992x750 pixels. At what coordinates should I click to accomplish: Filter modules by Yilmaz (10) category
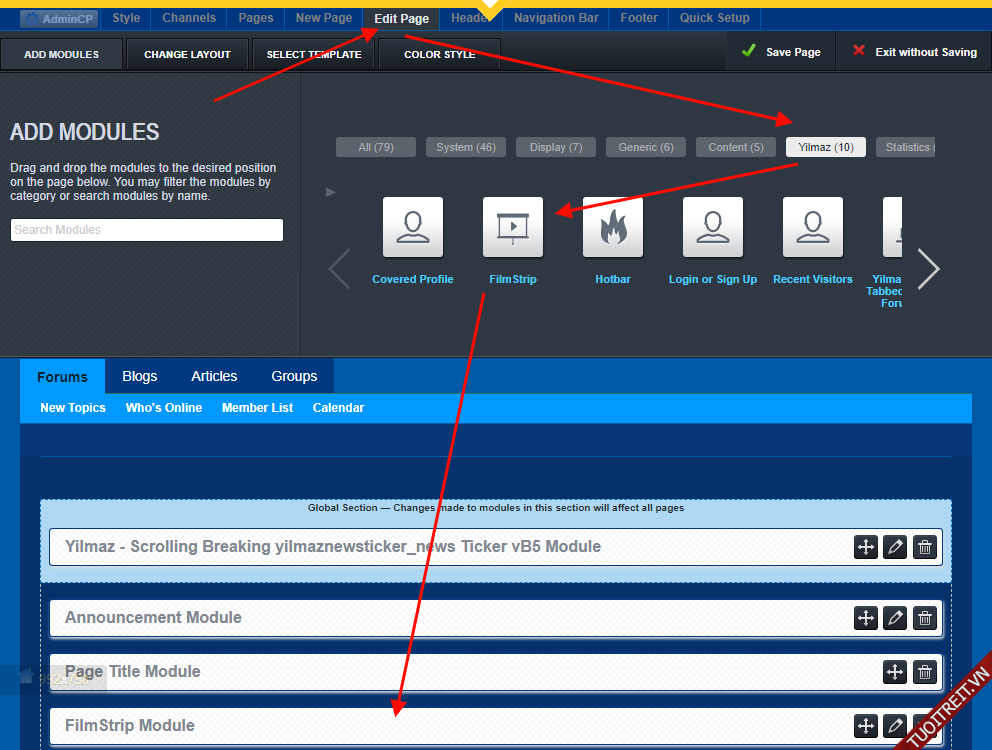(825, 147)
